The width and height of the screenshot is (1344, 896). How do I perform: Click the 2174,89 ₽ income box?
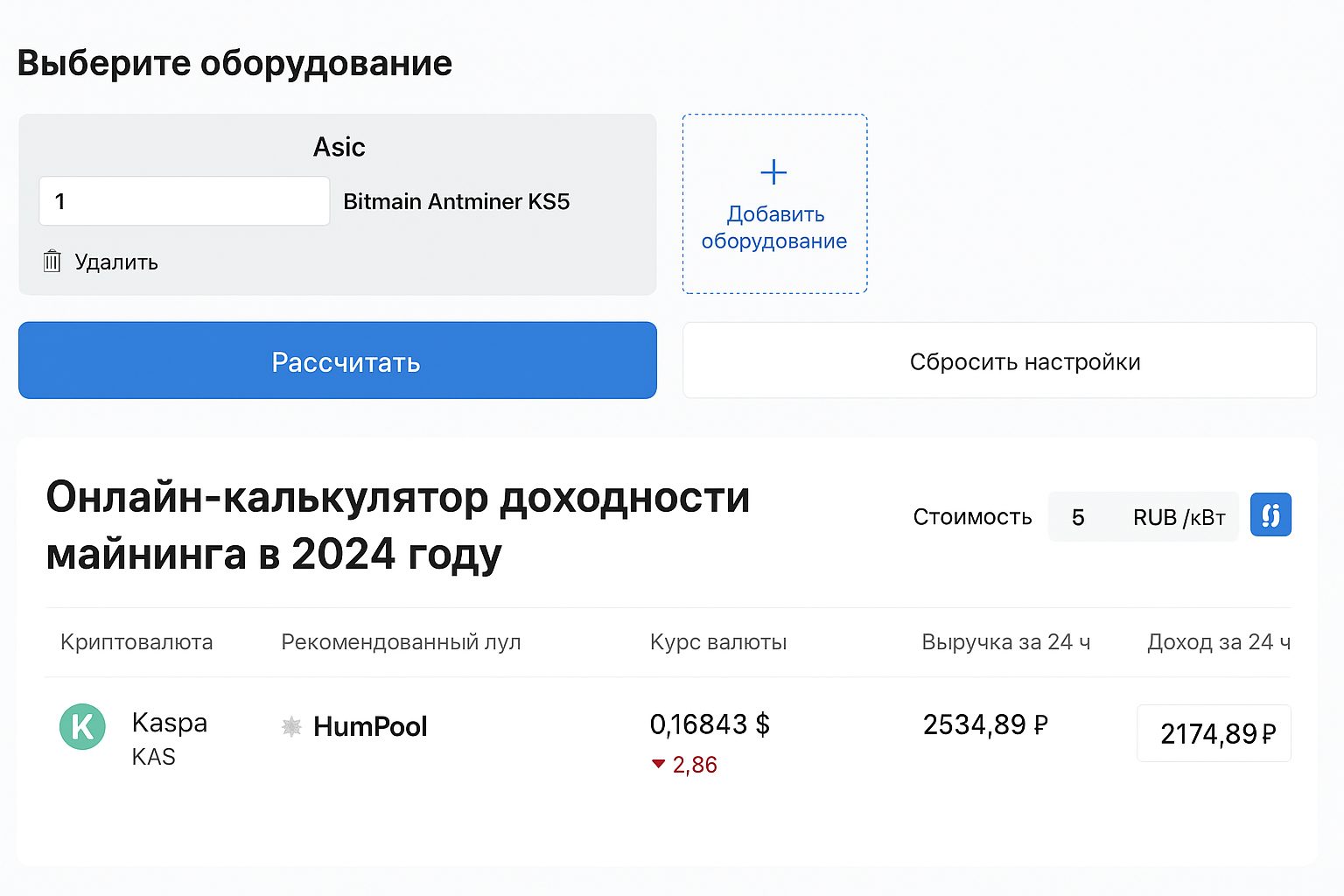point(1214,733)
